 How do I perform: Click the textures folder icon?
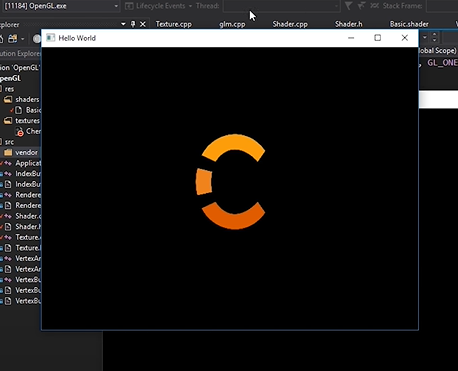click(8, 121)
